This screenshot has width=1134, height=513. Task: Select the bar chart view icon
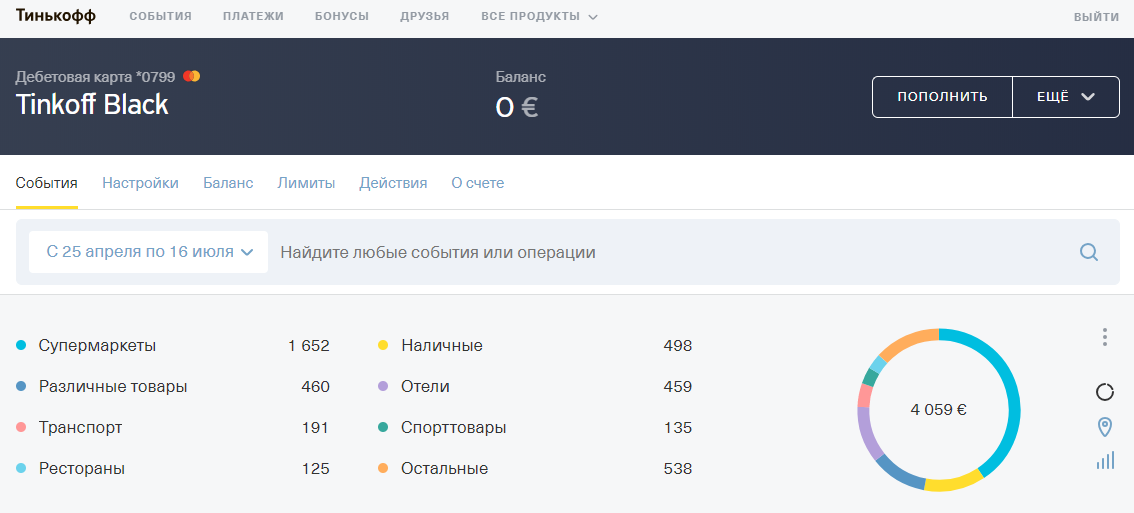point(1105,460)
